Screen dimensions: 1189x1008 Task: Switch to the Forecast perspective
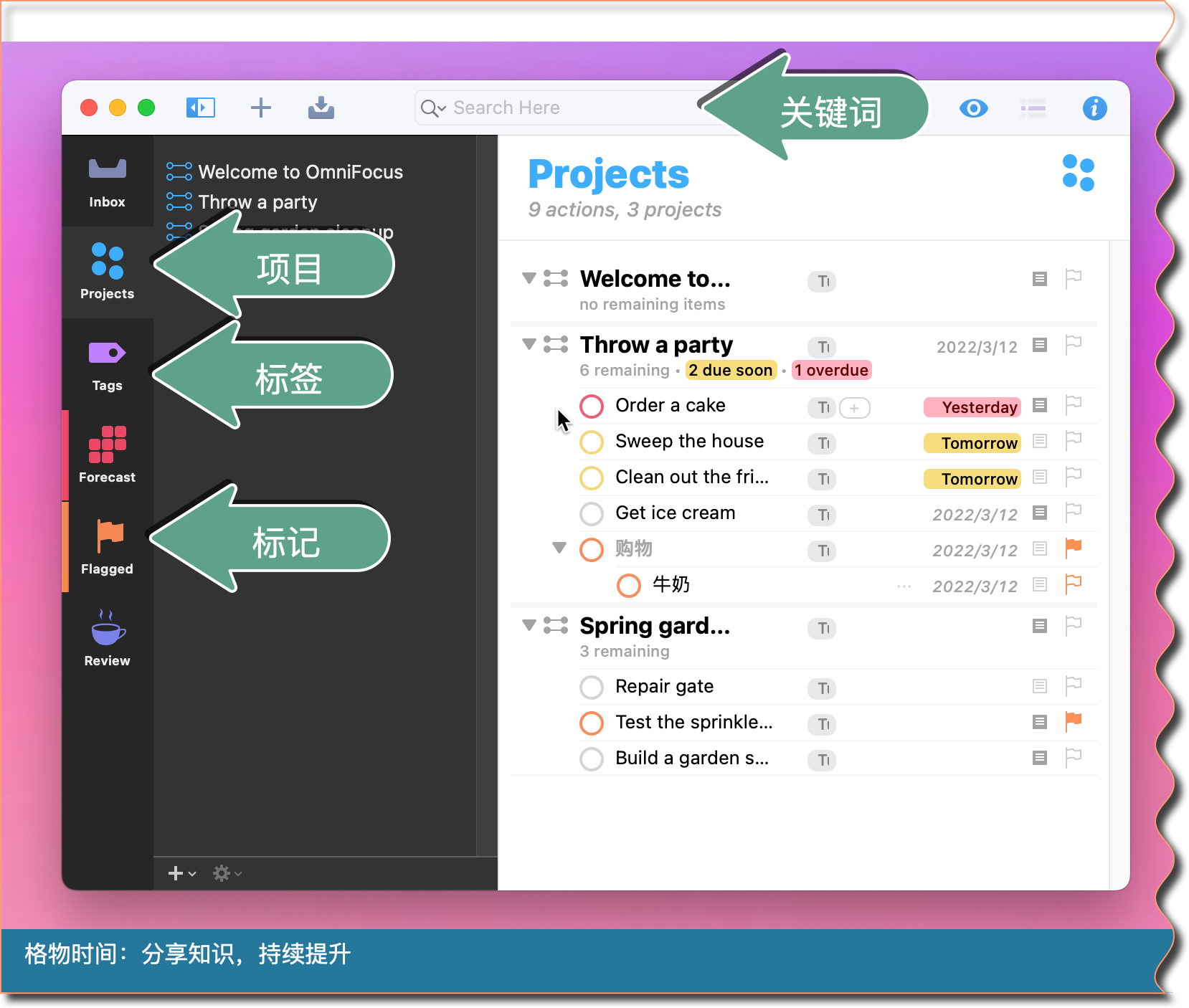tap(108, 455)
